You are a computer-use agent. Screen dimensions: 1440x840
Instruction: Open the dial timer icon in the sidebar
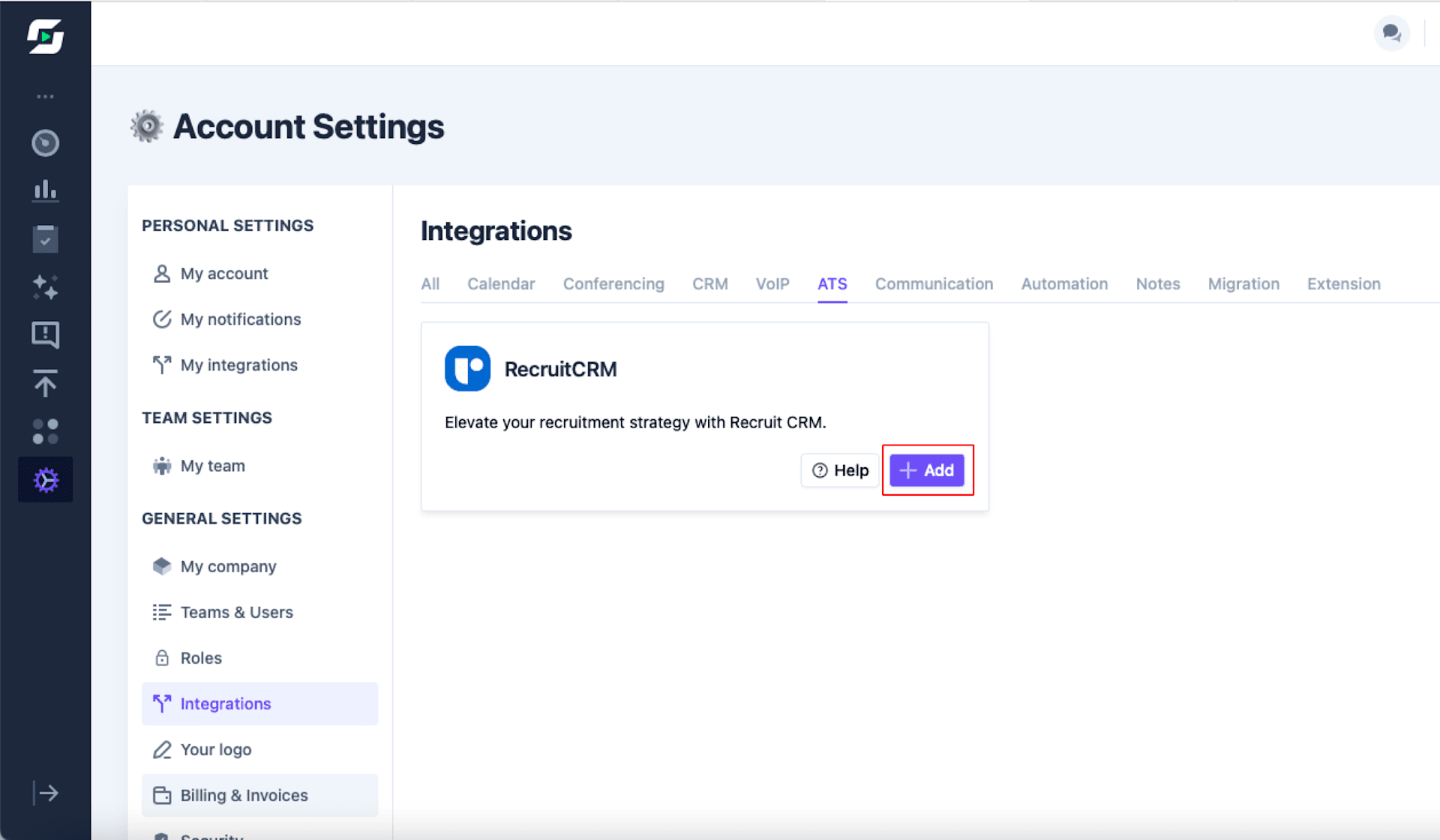tap(45, 143)
